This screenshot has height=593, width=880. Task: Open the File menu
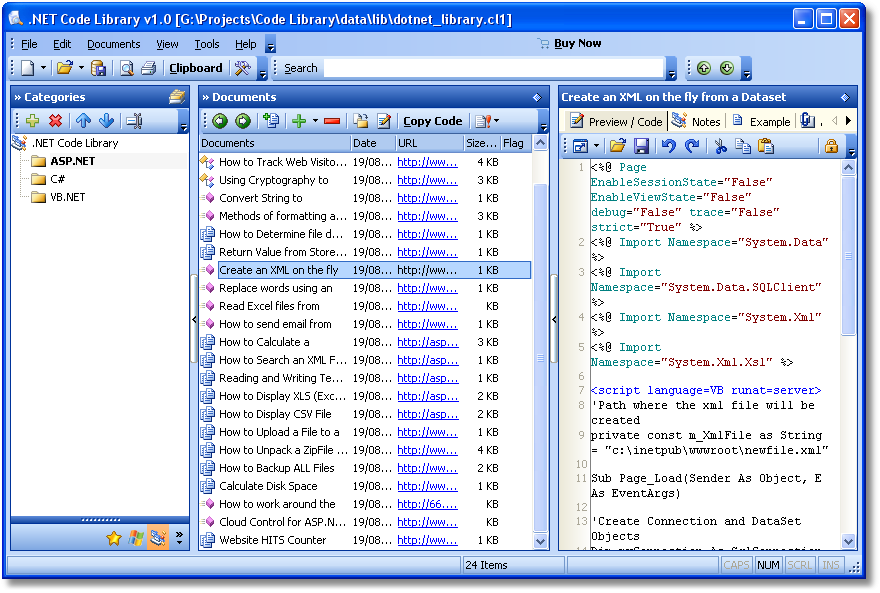(x=29, y=44)
